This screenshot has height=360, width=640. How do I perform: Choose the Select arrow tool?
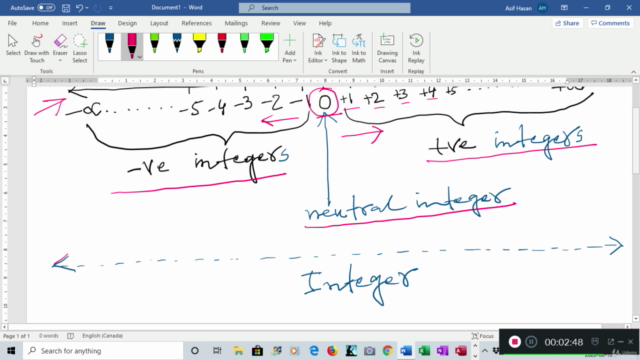point(13,45)
